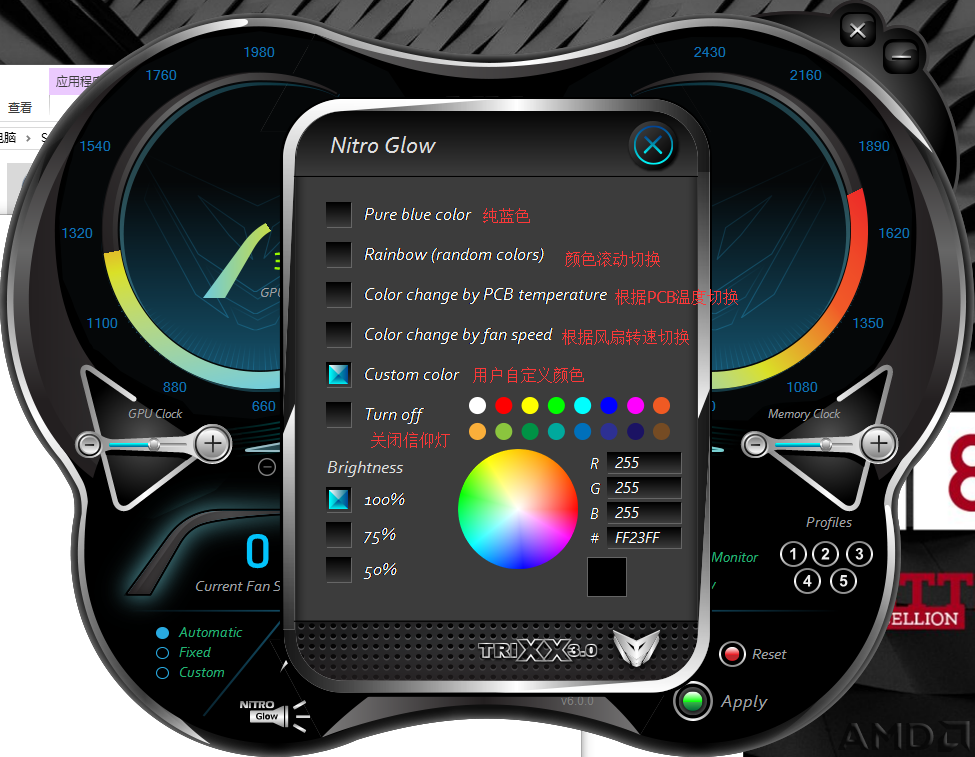Viewport: 975px width, 757px height.
Task: Decrease GPU Clock with minus button
Action: pos(90,445)
